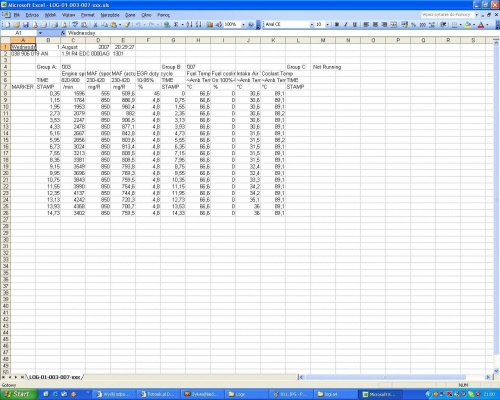Expand the font size dropdown

tap(327, 25)
